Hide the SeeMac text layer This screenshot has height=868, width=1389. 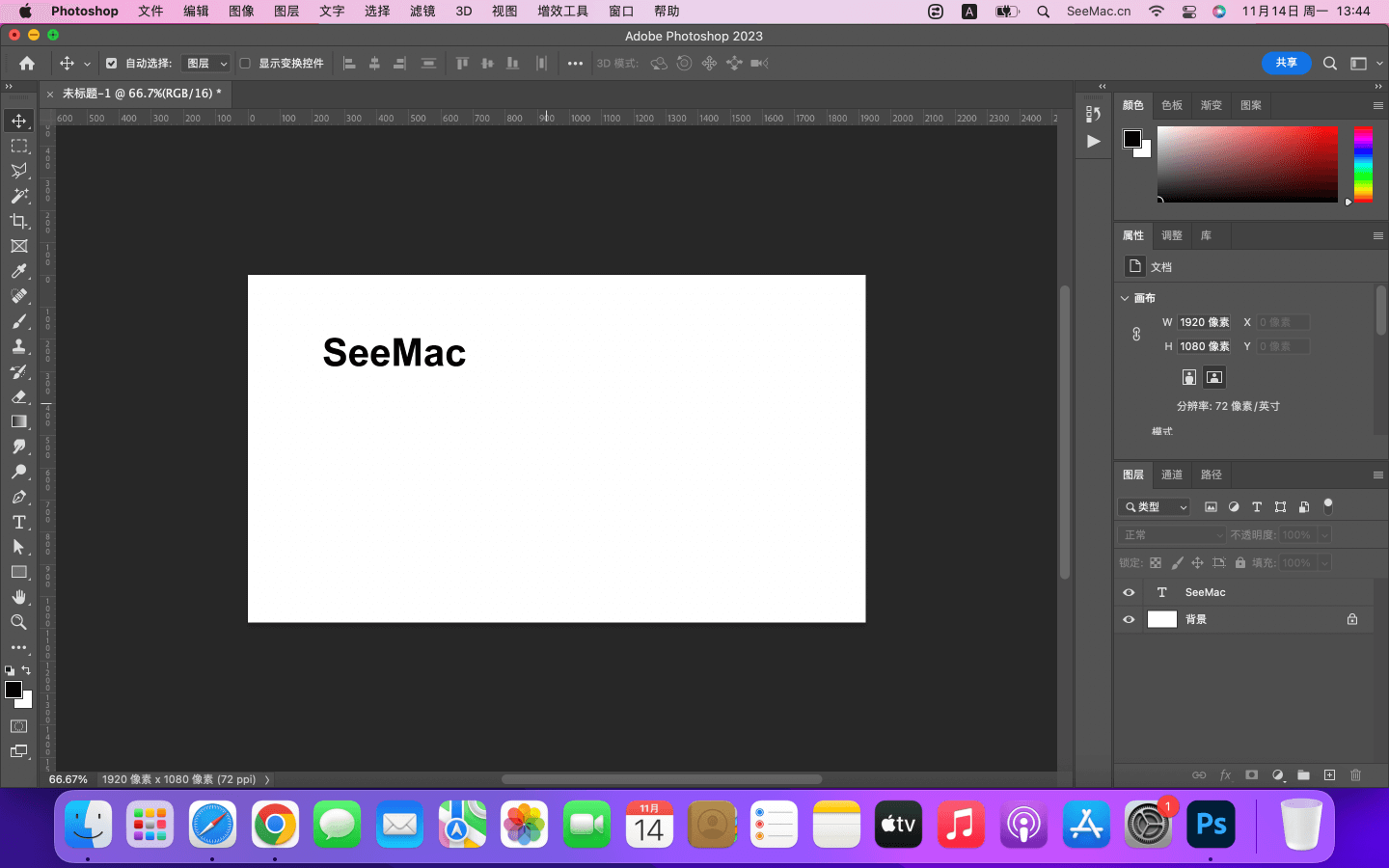click(x=1129, y=592)
